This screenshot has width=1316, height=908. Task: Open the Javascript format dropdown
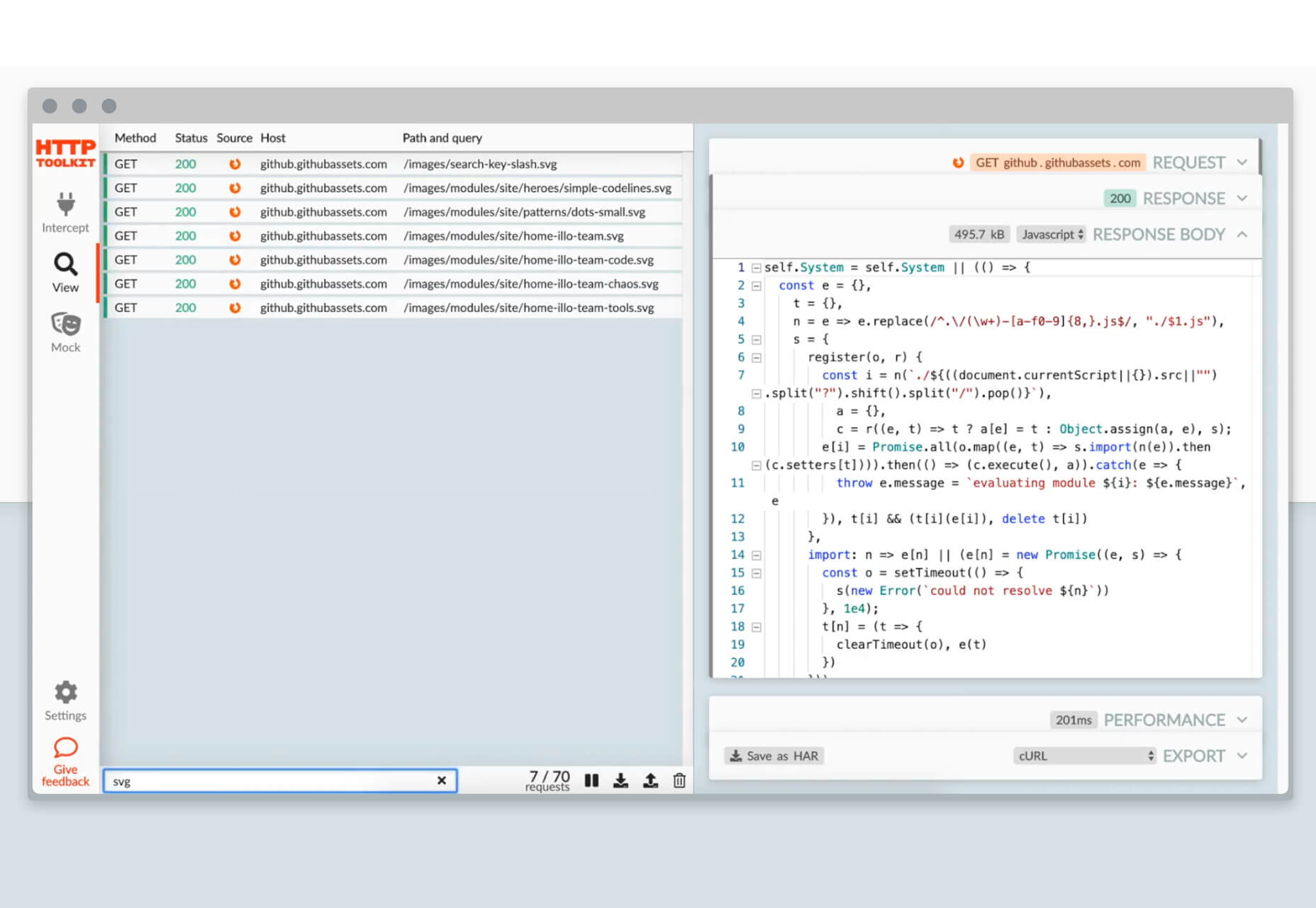pos(1052,234)
